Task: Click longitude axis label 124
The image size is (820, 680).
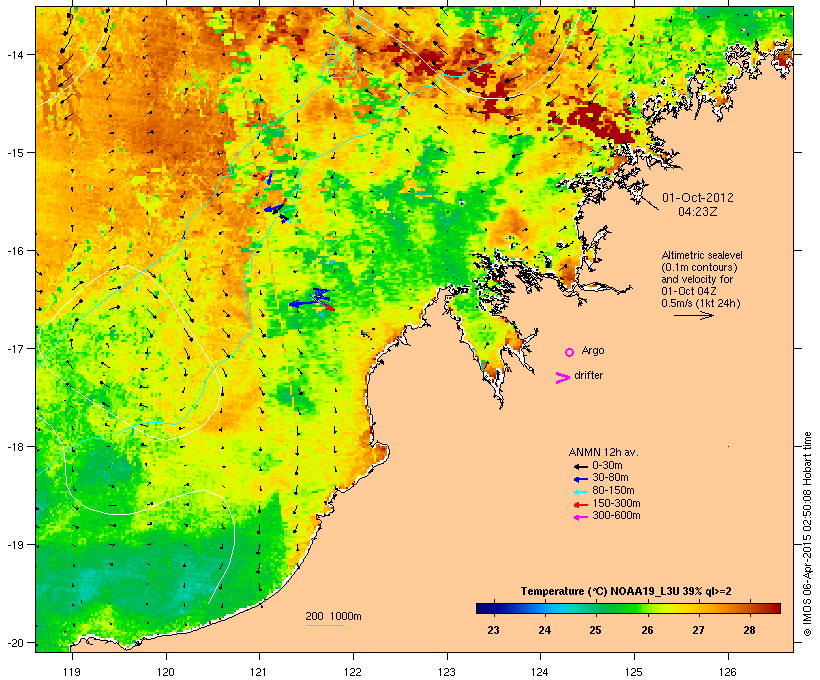Action: click(540, 672)
